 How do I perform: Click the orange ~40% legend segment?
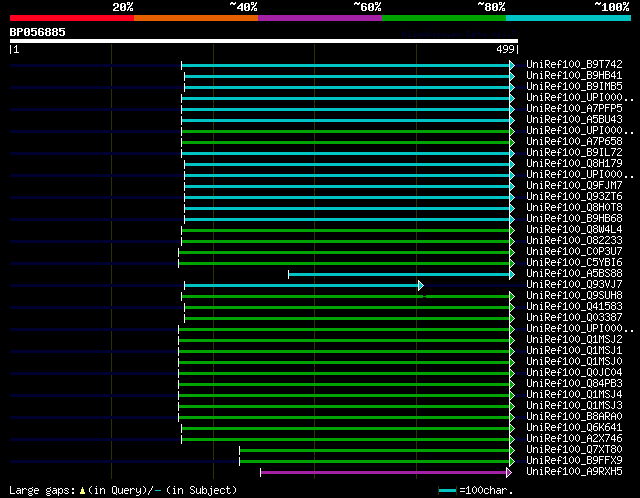coord(195,17)
